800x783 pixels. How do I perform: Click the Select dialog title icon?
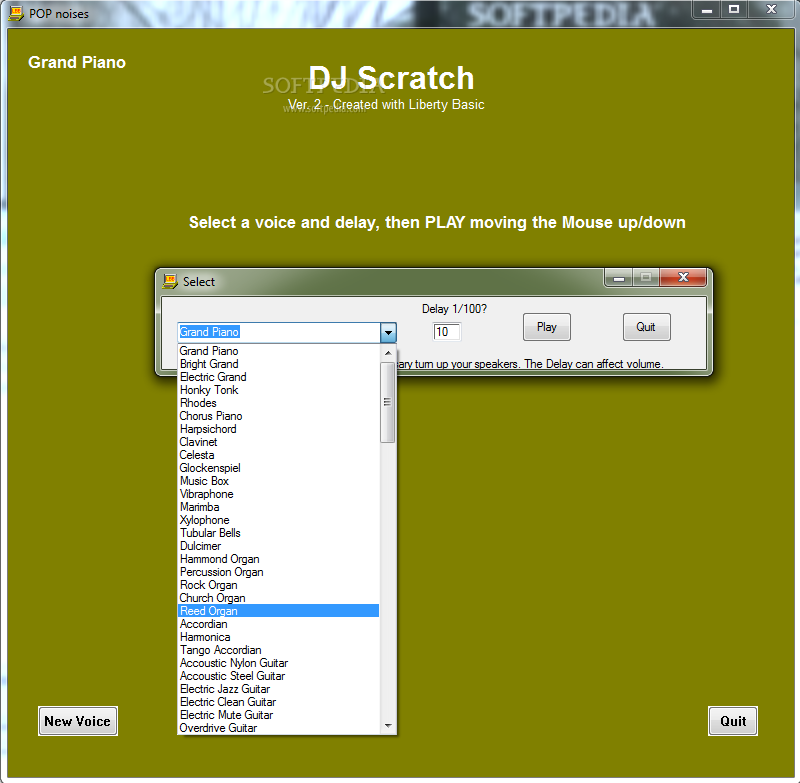[170, 281]
